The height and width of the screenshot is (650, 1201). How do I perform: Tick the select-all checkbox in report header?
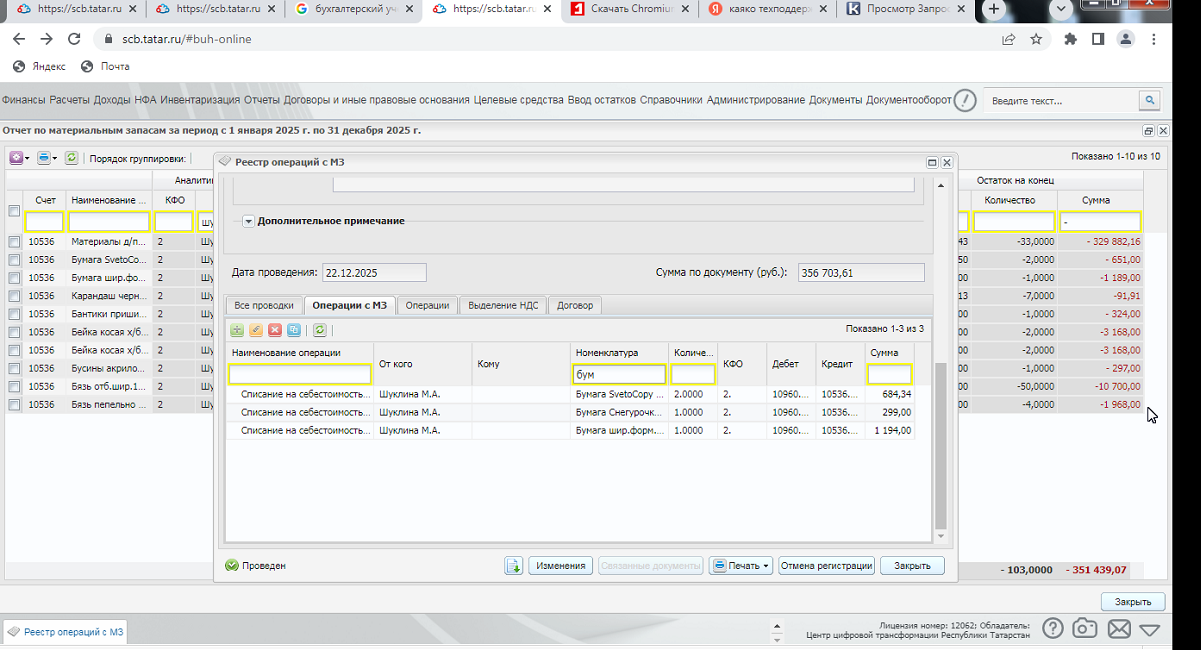tap(14, 211)
